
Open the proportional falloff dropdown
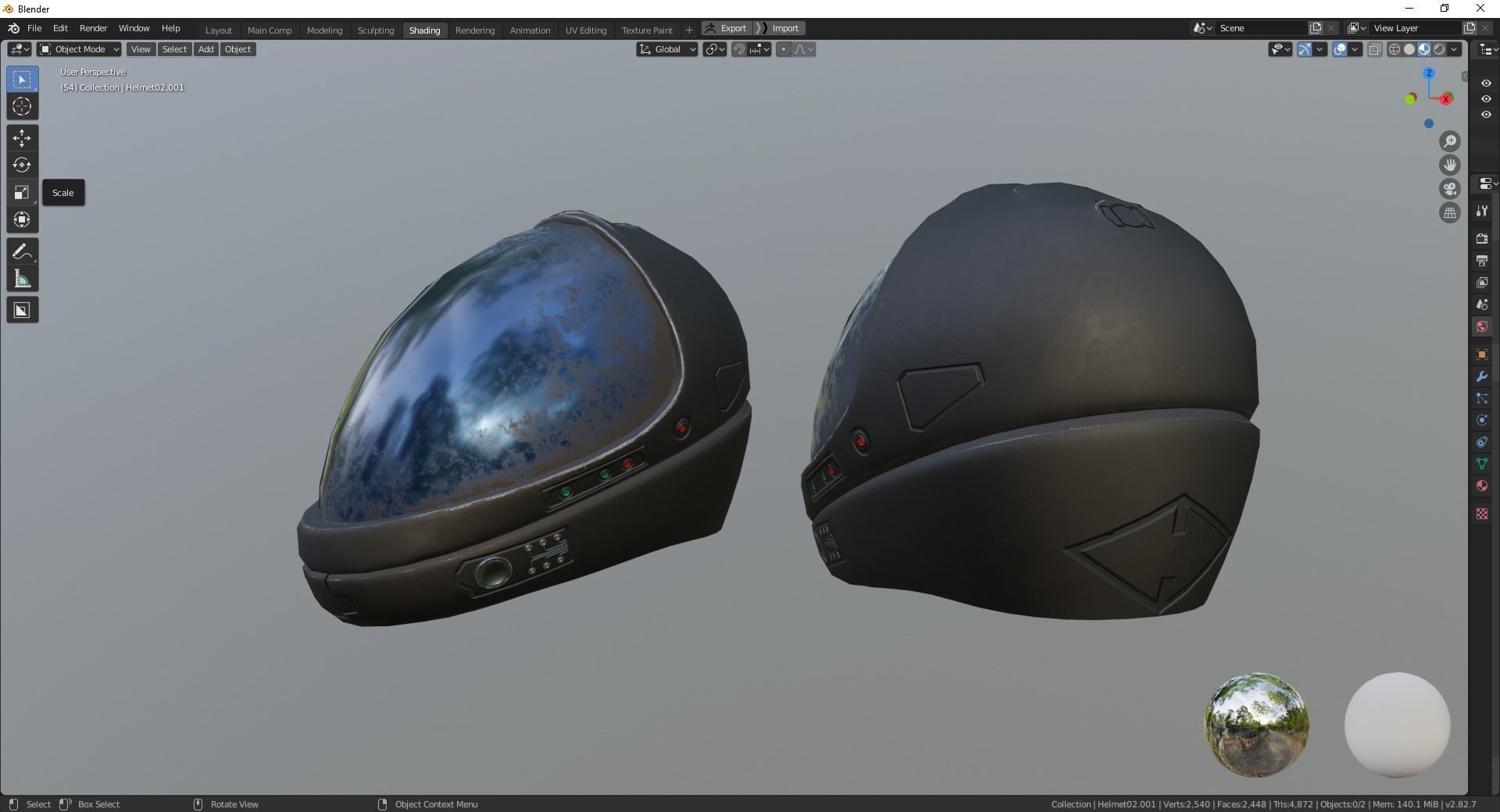(x=804, y=49)
